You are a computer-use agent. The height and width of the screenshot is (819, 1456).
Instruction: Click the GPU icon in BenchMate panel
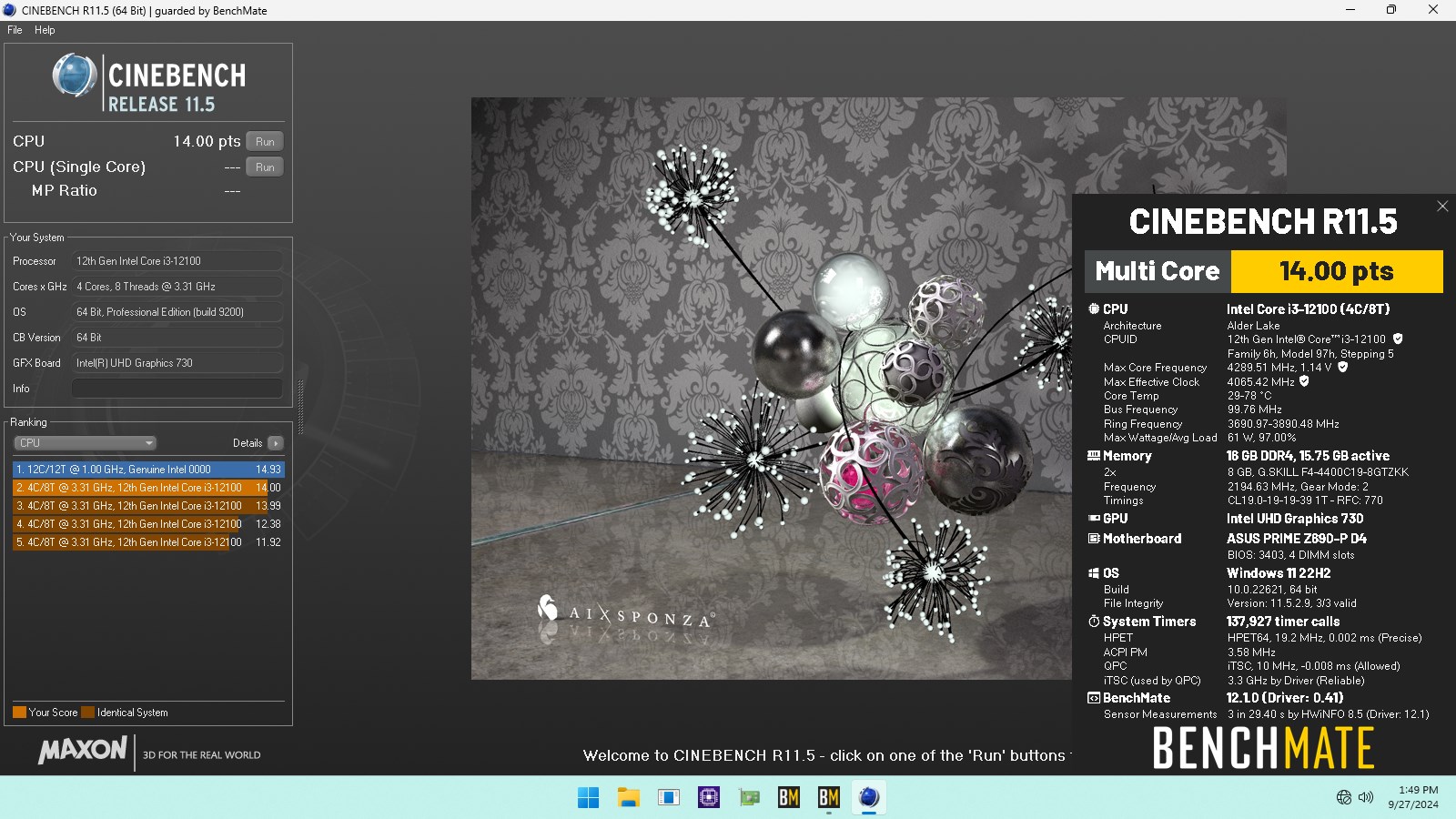1094,519
